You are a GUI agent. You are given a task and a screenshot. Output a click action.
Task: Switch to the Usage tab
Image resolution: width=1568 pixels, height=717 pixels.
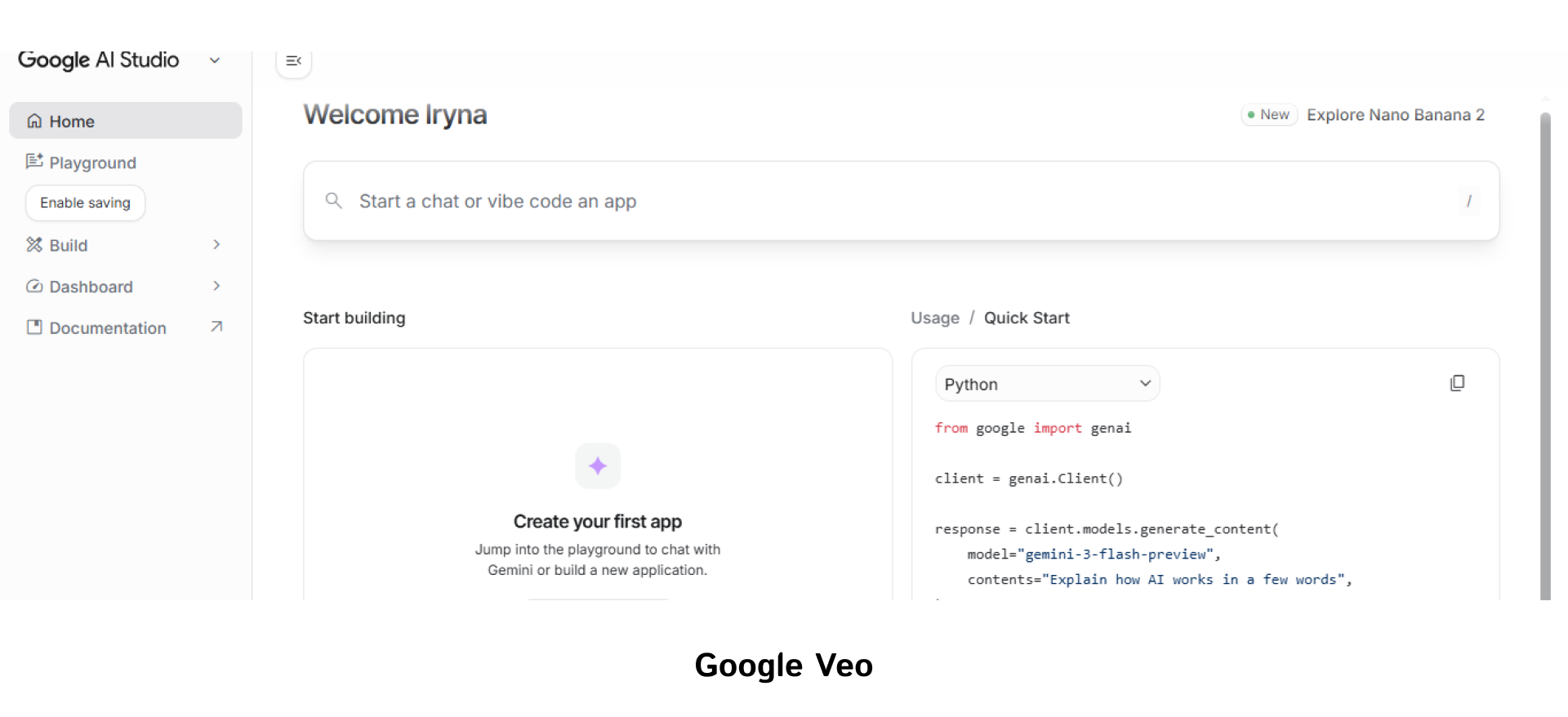[935, 318]
